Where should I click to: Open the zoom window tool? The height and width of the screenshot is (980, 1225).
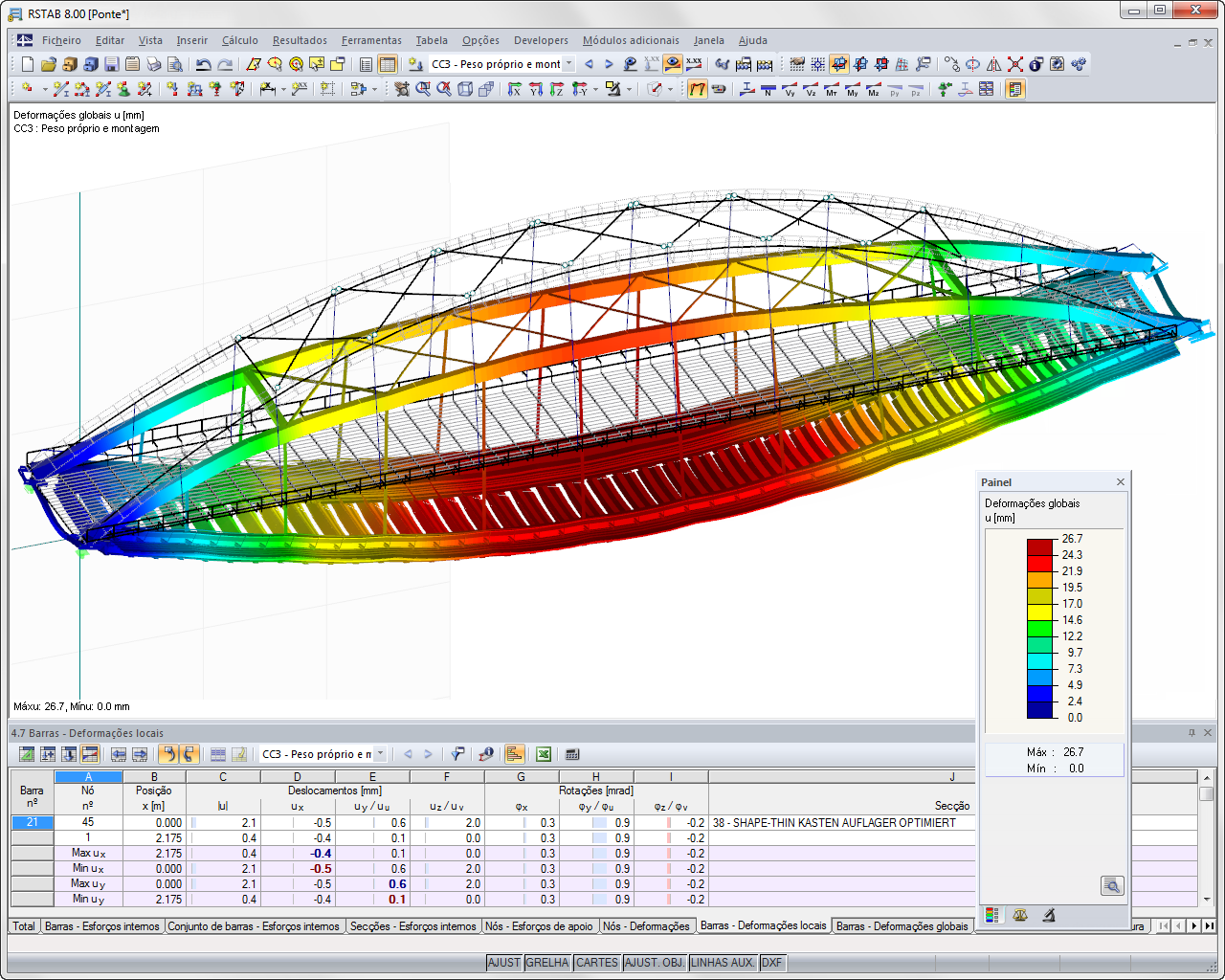[423, 89]
